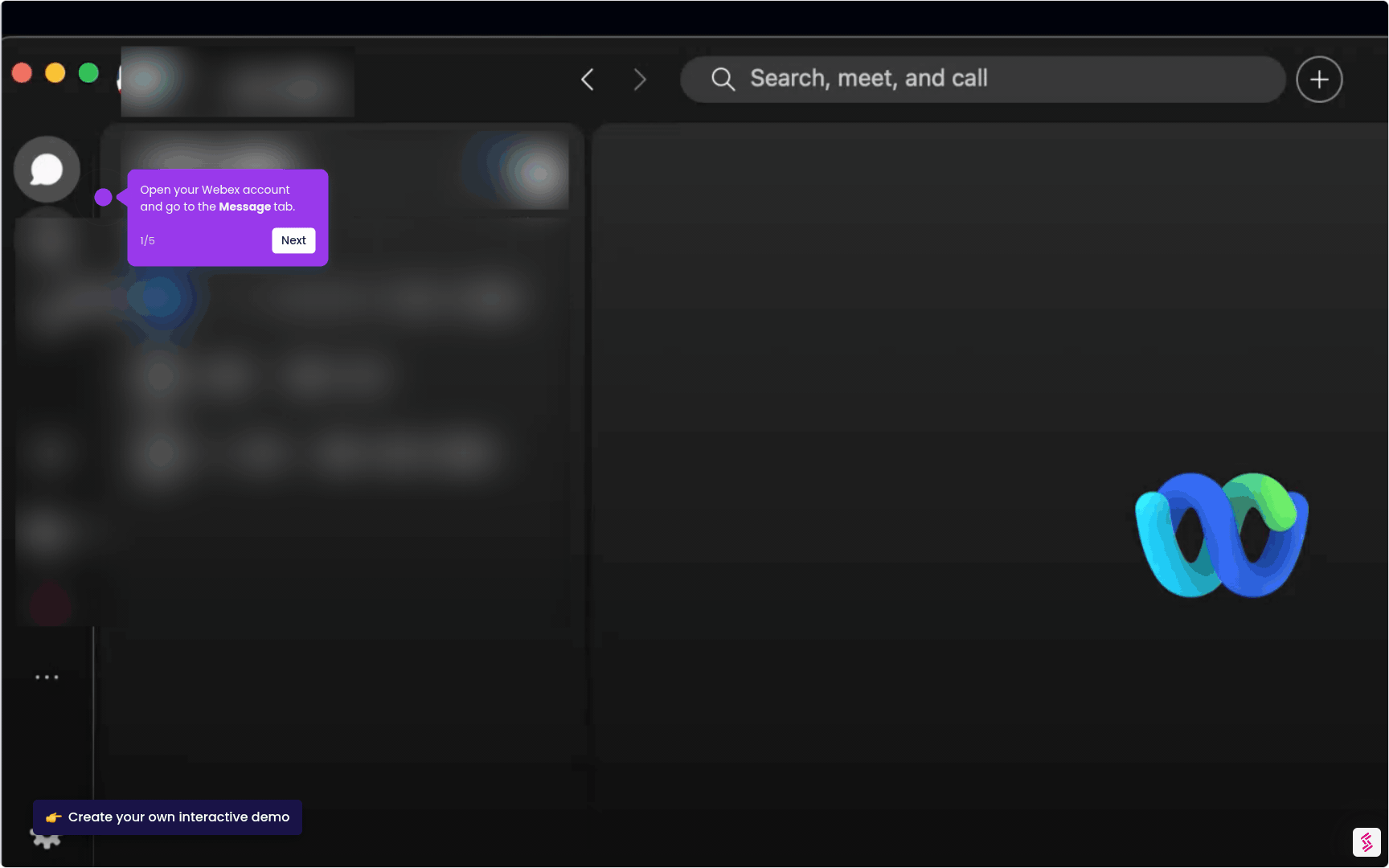This screenshot has height=868, width=1389.
Task: Open the plus create menu button
Action: click(1319, 80)
